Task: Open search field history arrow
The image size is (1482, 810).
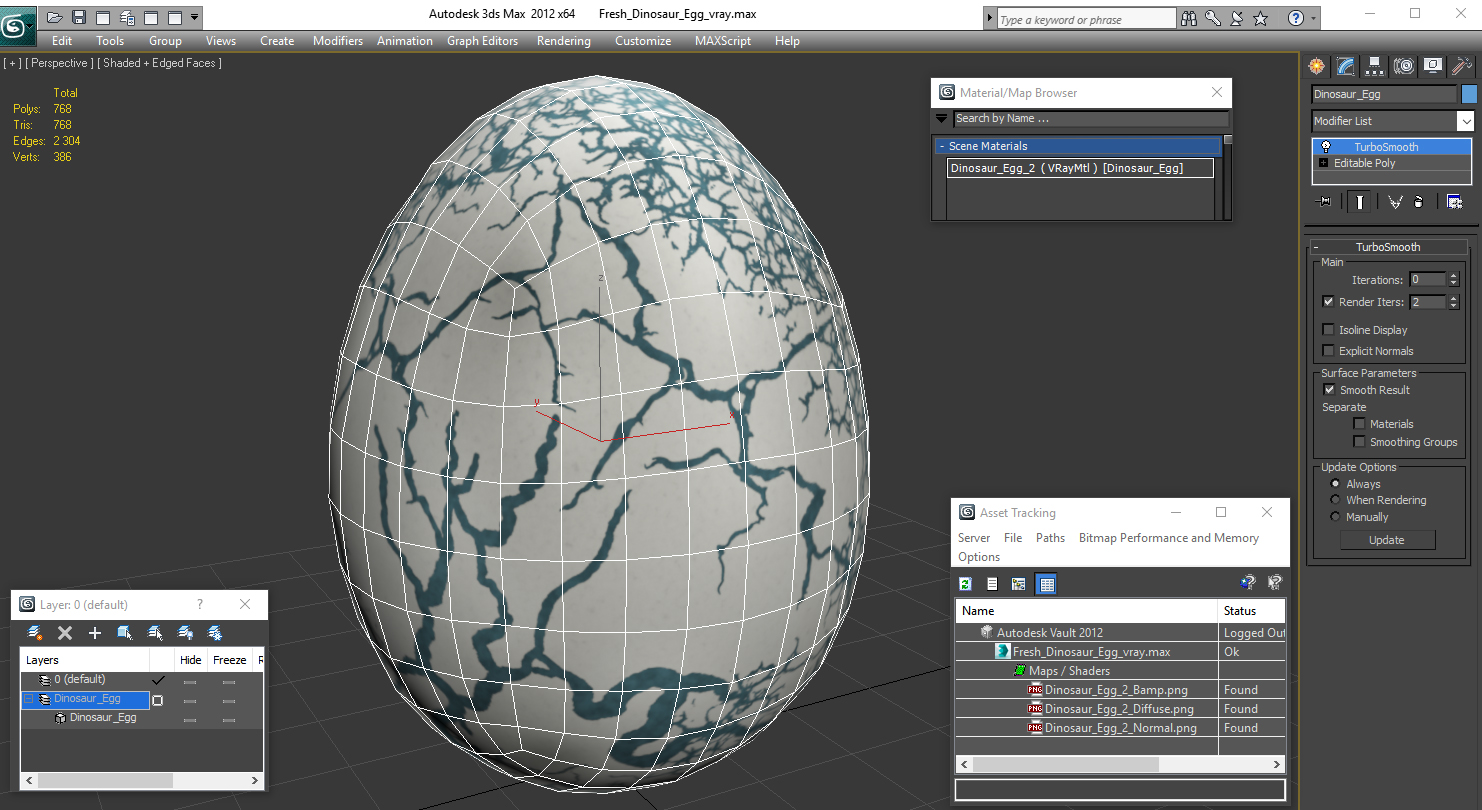Action: (x=990, y=19)
